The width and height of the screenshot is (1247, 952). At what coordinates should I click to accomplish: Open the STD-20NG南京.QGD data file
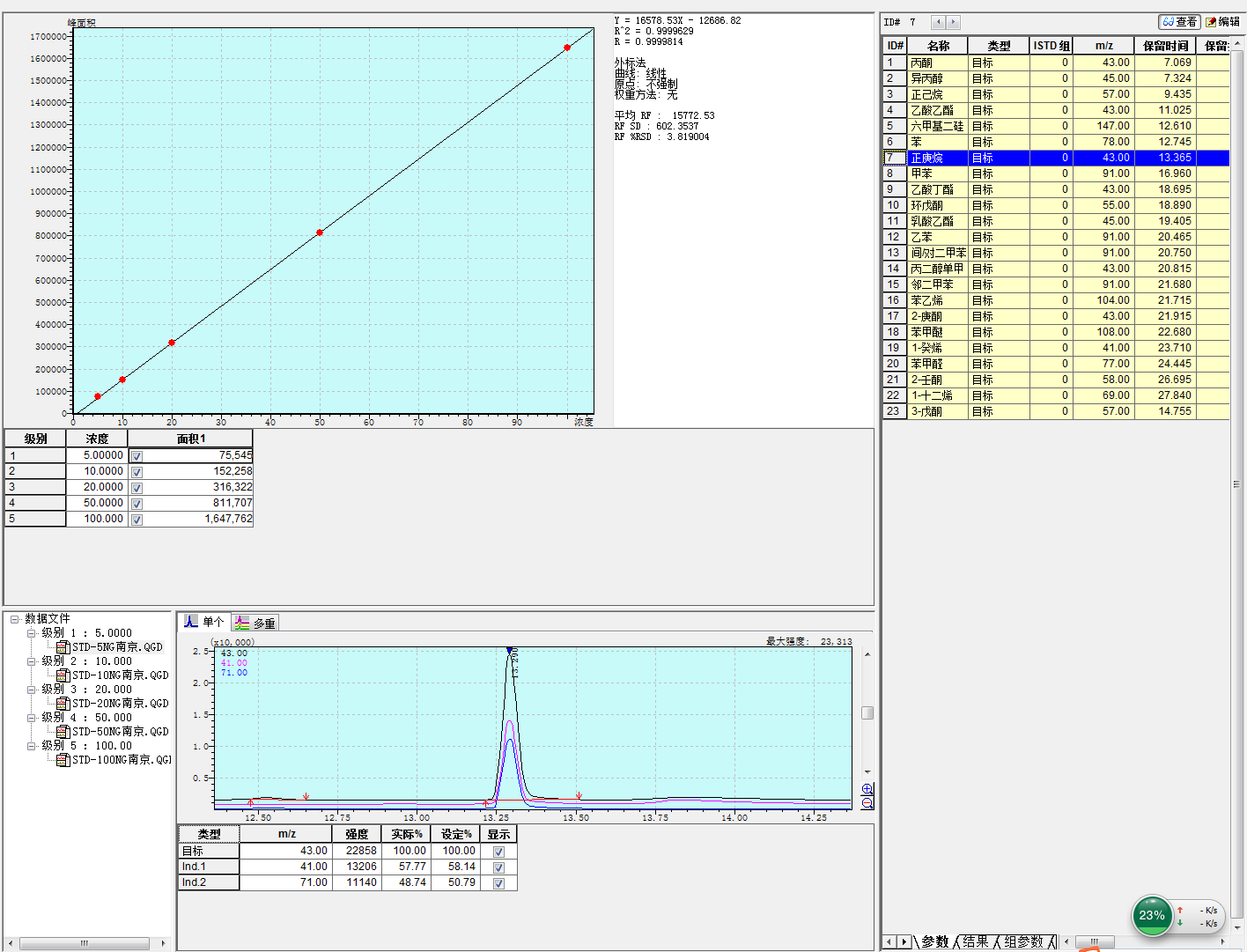(113, 704)
